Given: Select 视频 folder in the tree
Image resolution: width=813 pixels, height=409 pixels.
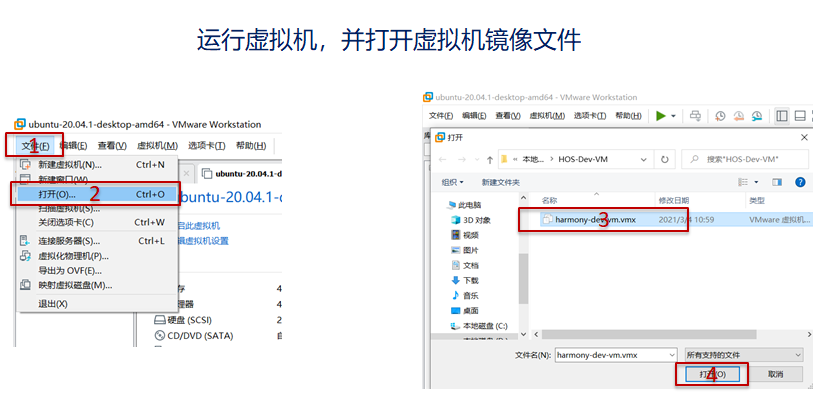Looking at the screenshot, I should click(x=465, y=235).
